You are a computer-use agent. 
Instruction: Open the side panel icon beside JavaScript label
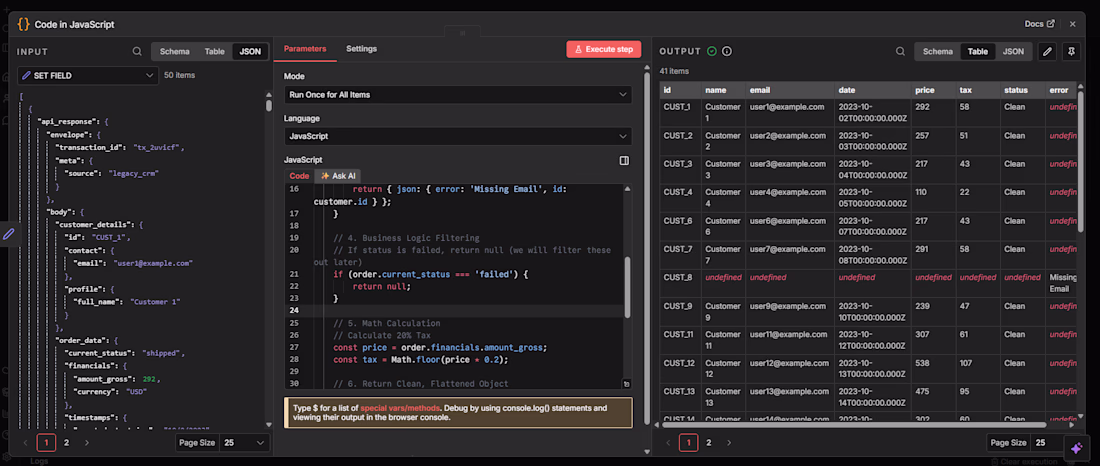coord(624,160)
